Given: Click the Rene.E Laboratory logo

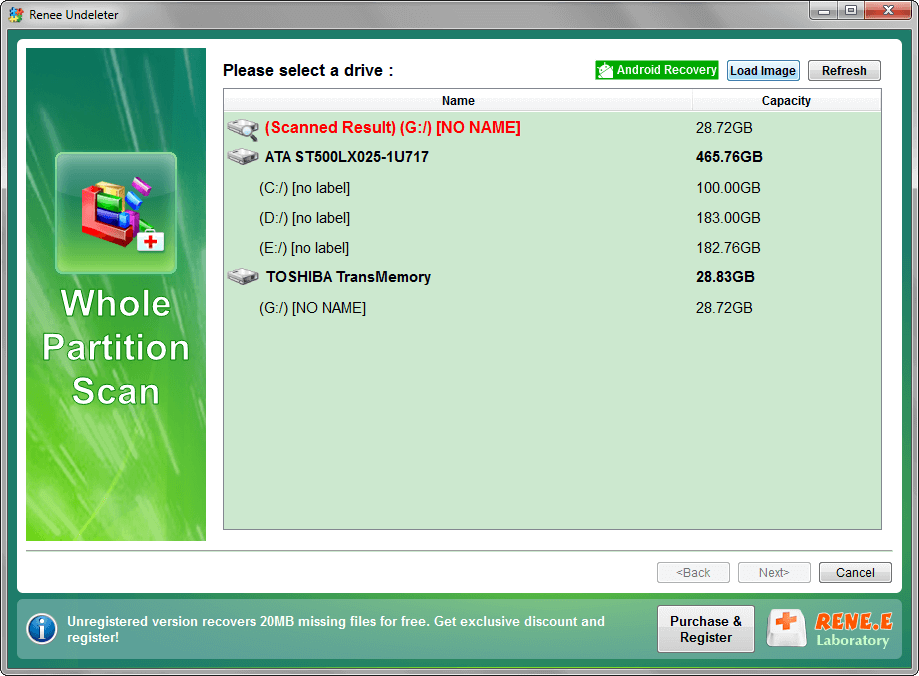Looking at the screenshot, I should (829, 629).
